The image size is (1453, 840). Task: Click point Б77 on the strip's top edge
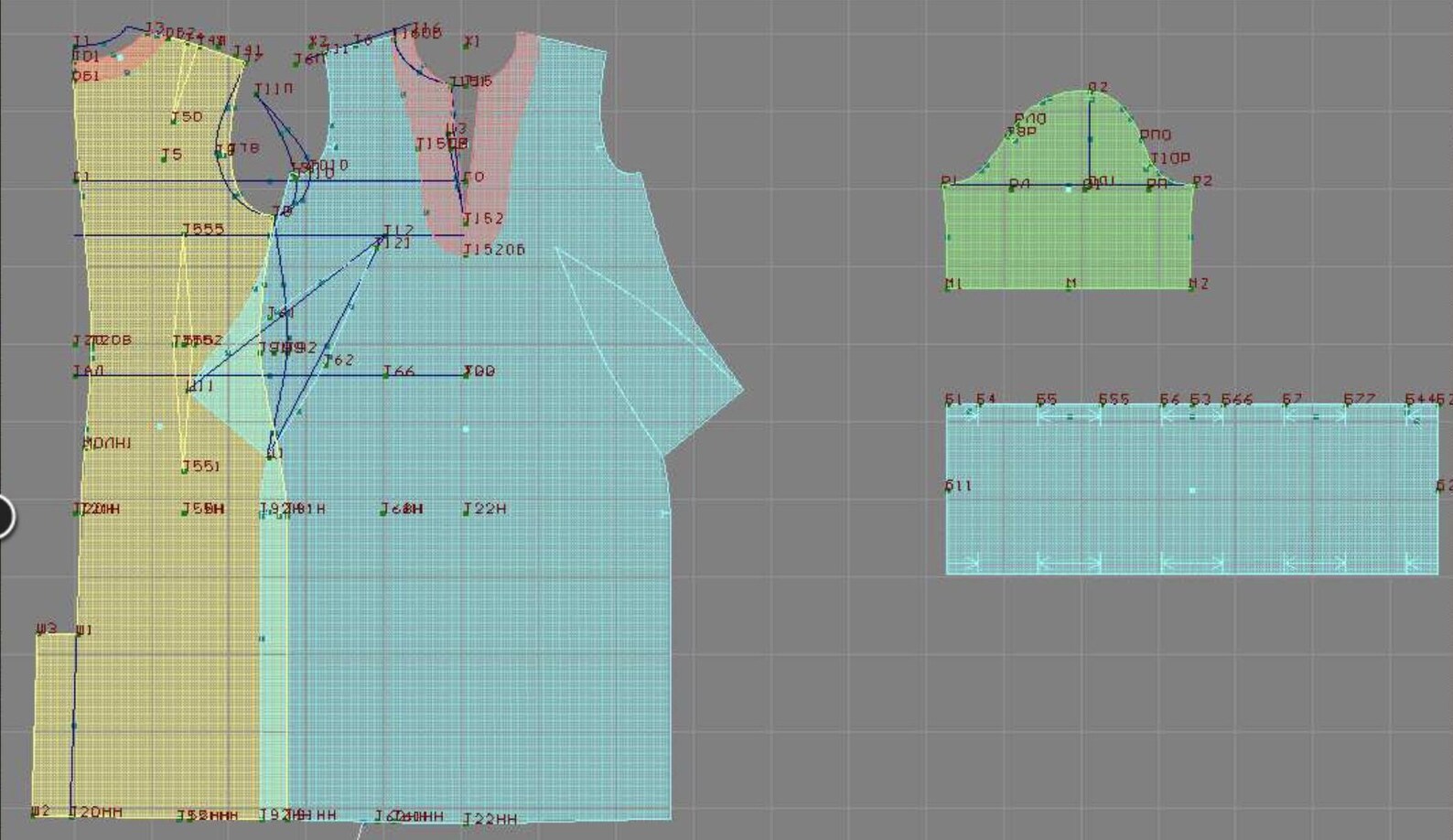1359,400
